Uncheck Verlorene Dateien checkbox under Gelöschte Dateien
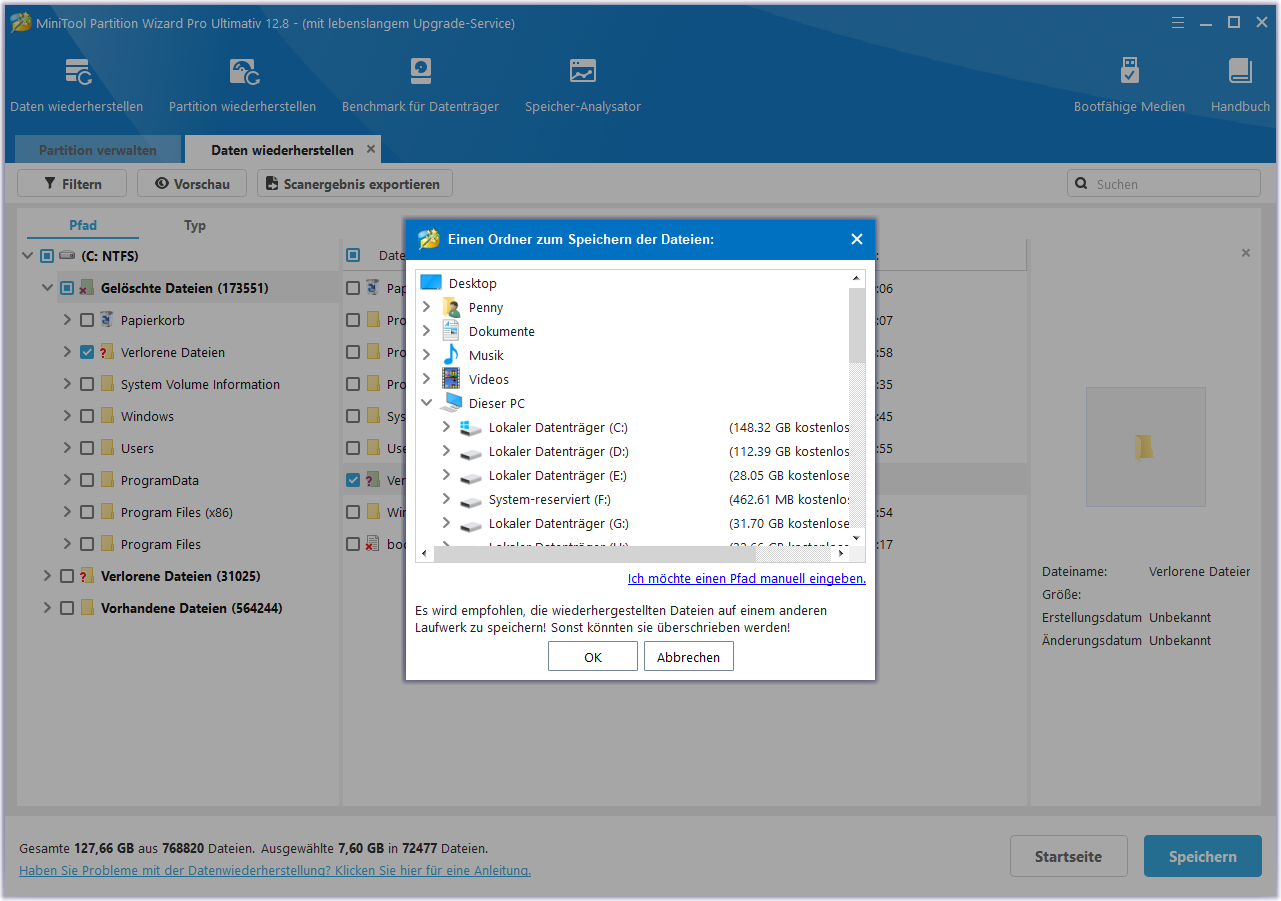The width and height of the screenshot is (1281, 901). [86, 352]
